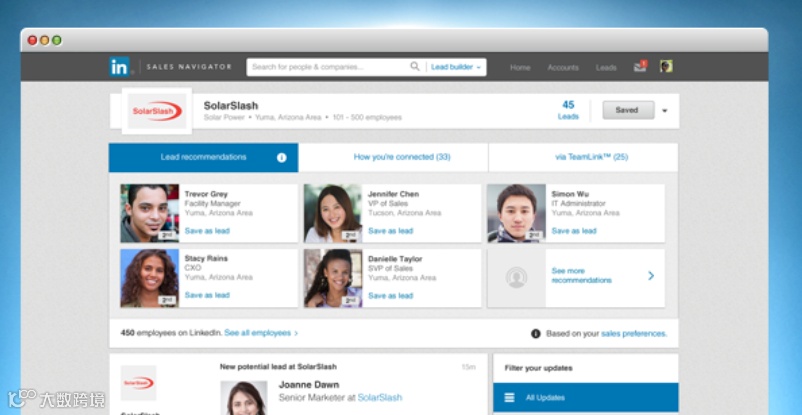The height and width of the screenshot is (415, 802).
Task: Open Accounts in navigation
Action: click(563, 68)
